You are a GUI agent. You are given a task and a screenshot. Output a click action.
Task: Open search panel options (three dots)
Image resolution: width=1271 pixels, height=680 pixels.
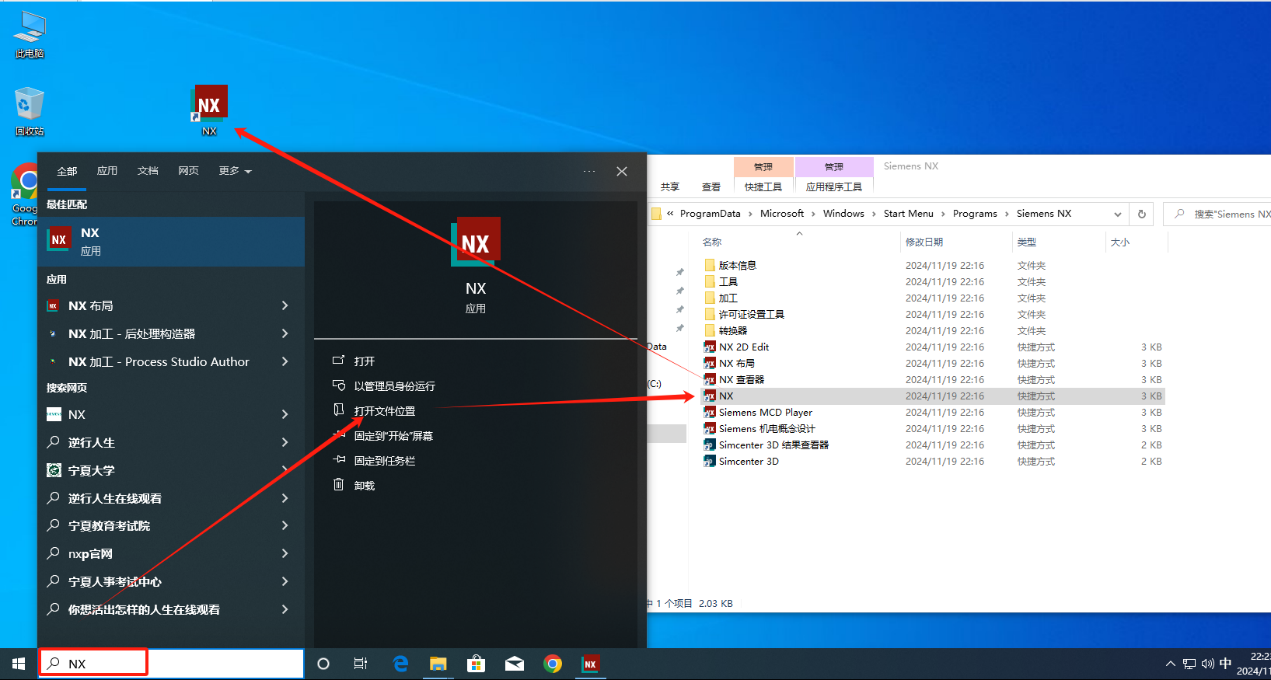coord(589,171)
